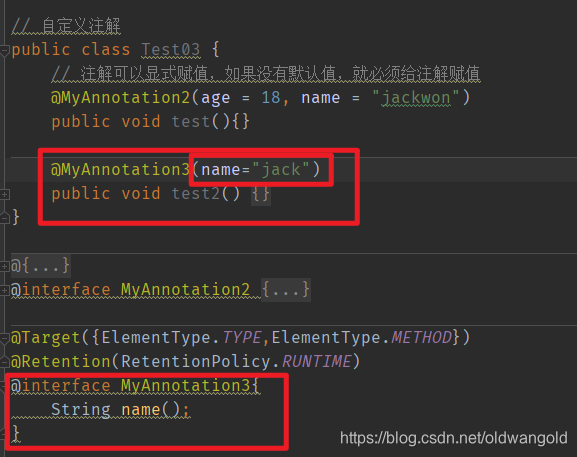Click the "jackwon" string literal

coord(415,98)
